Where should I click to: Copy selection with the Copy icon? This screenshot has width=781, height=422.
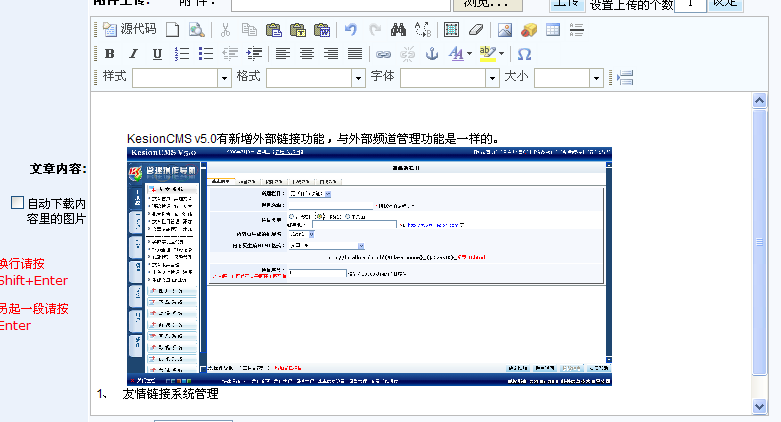click(249, 30)
